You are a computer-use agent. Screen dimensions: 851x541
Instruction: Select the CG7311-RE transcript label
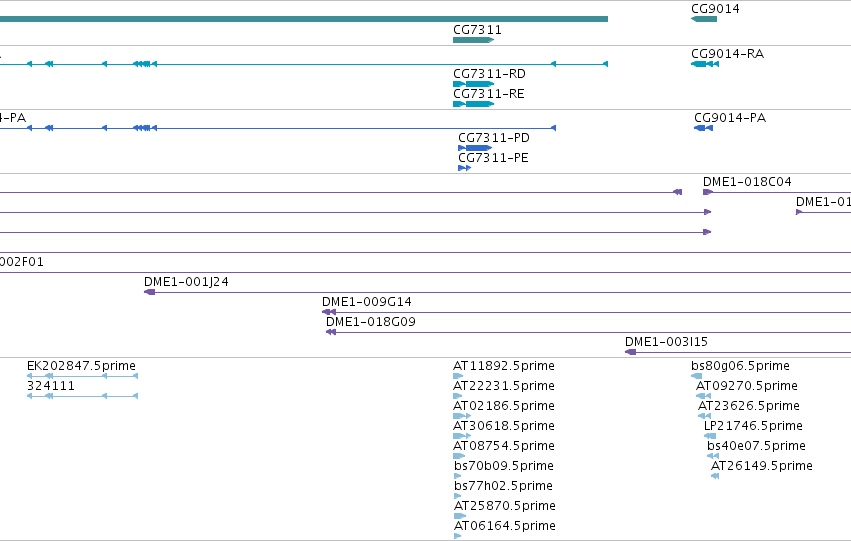[488, 94]
